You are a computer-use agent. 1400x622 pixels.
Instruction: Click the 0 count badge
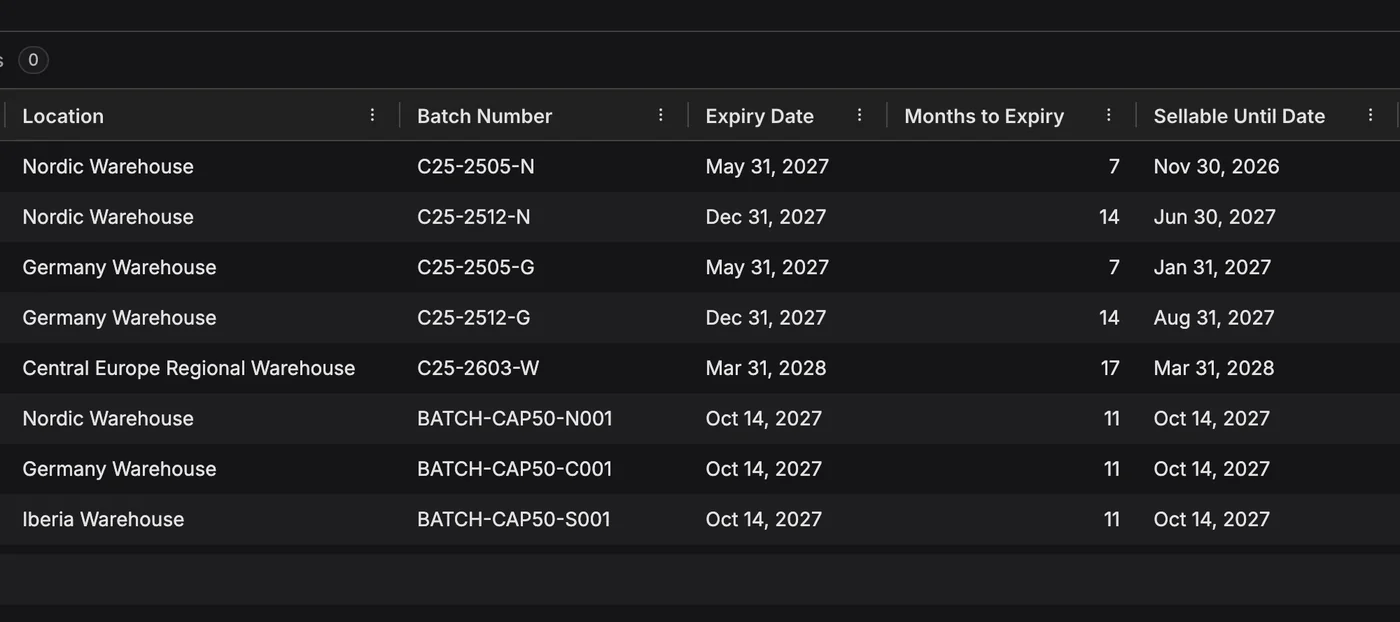33,60
